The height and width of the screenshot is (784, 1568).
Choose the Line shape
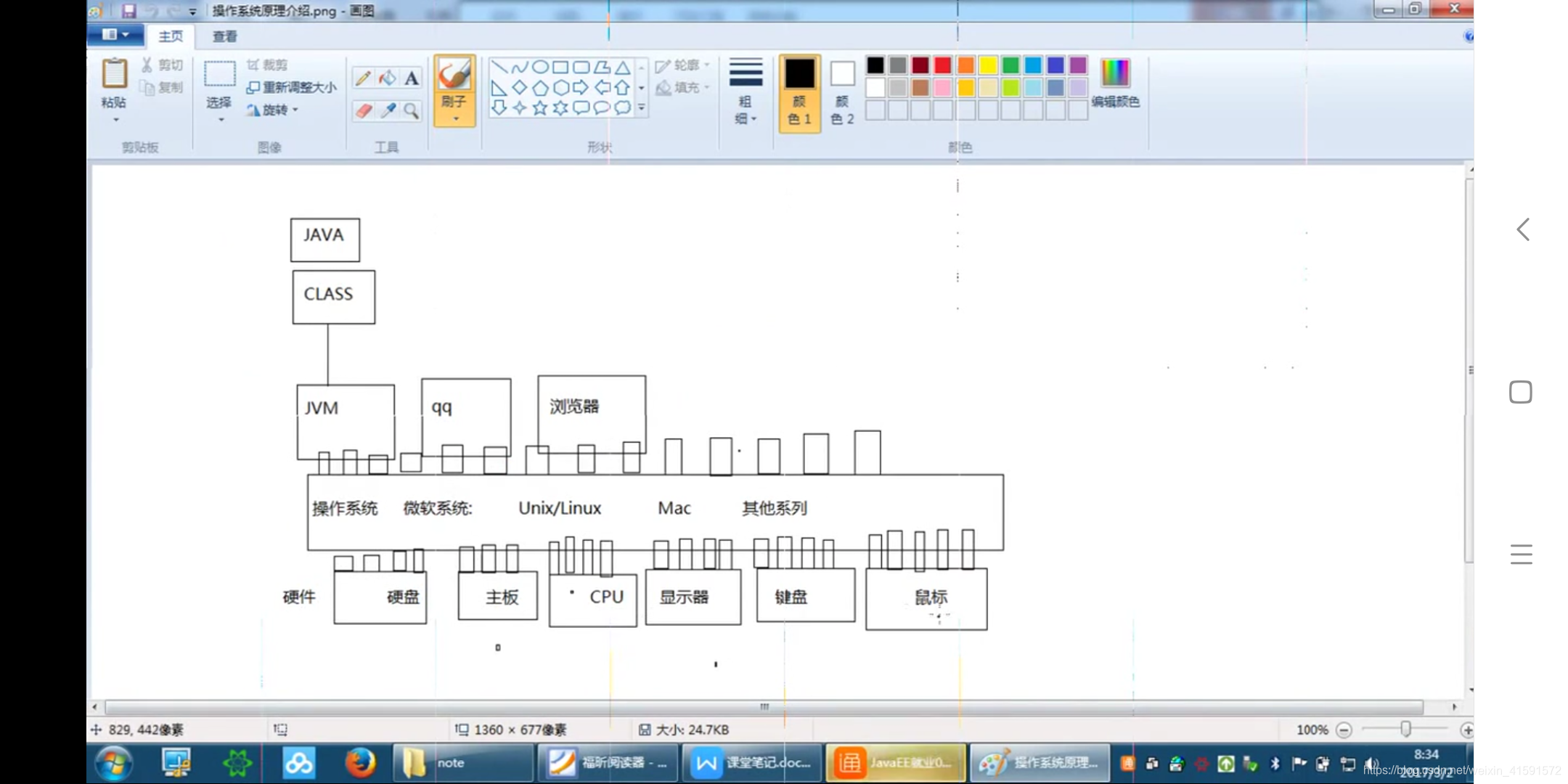pos(499,68)
